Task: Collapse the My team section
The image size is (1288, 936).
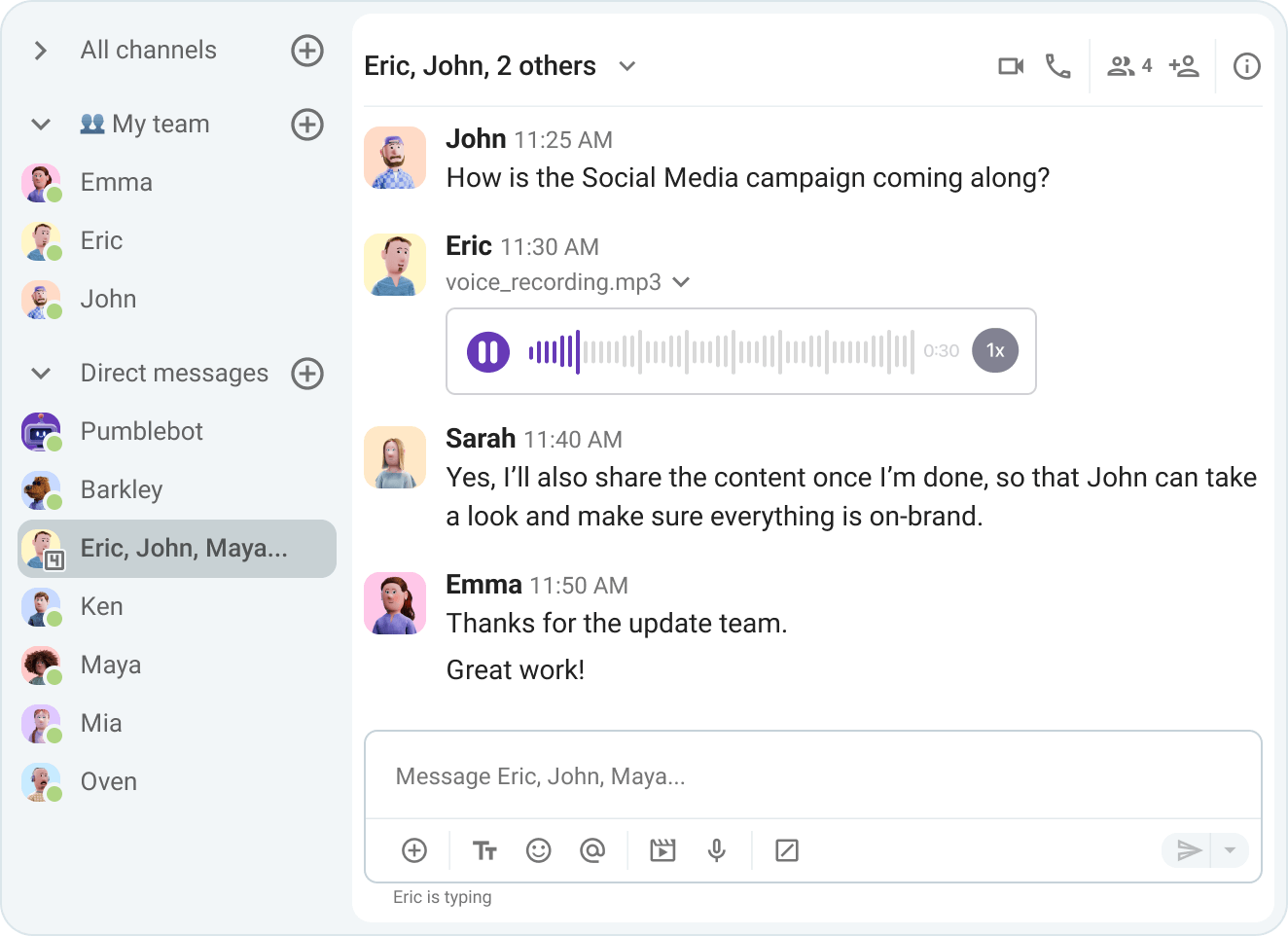Action: pos(40,125)
